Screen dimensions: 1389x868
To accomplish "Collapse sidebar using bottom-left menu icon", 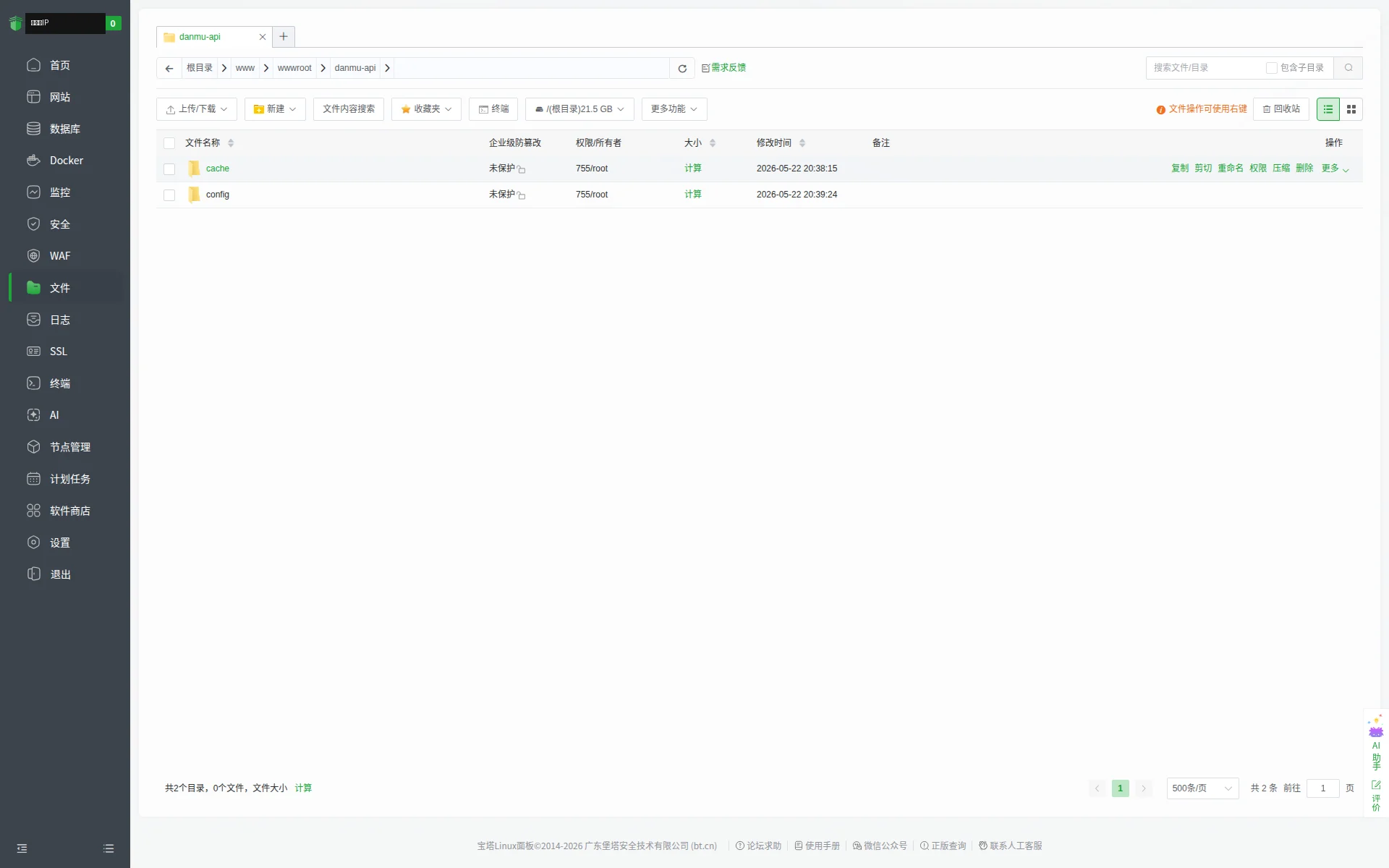I will pyautogui.click(x=22, y=848).
